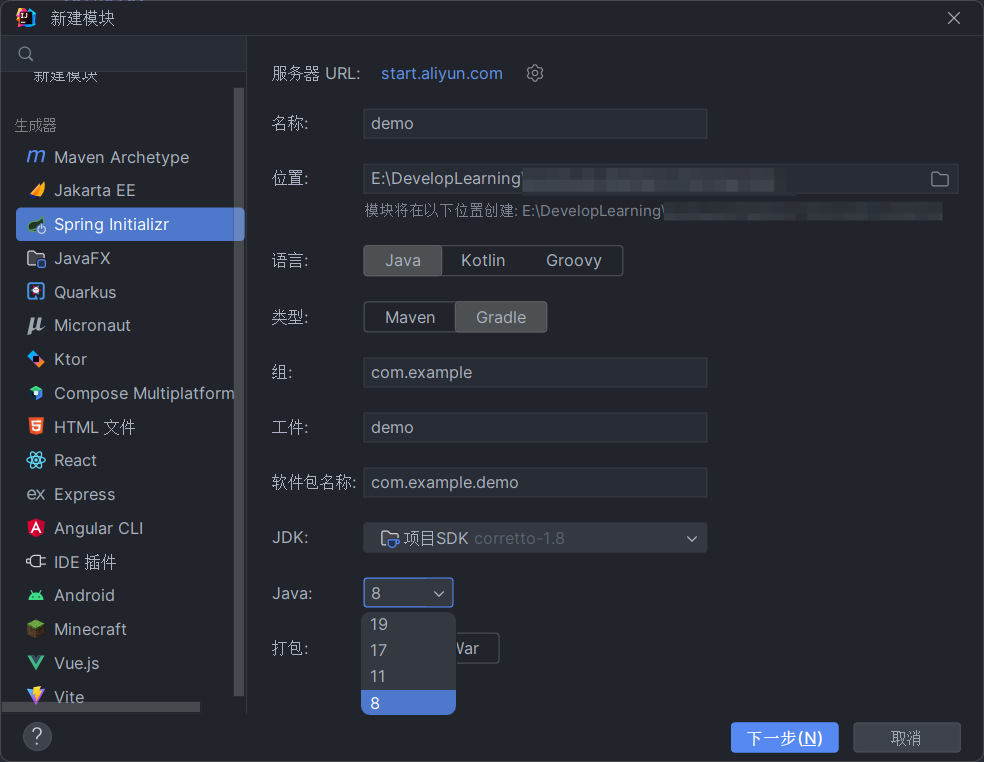Browse for location with folder icon
This screenshot has height=762, width=984.
tap(939, 179)
